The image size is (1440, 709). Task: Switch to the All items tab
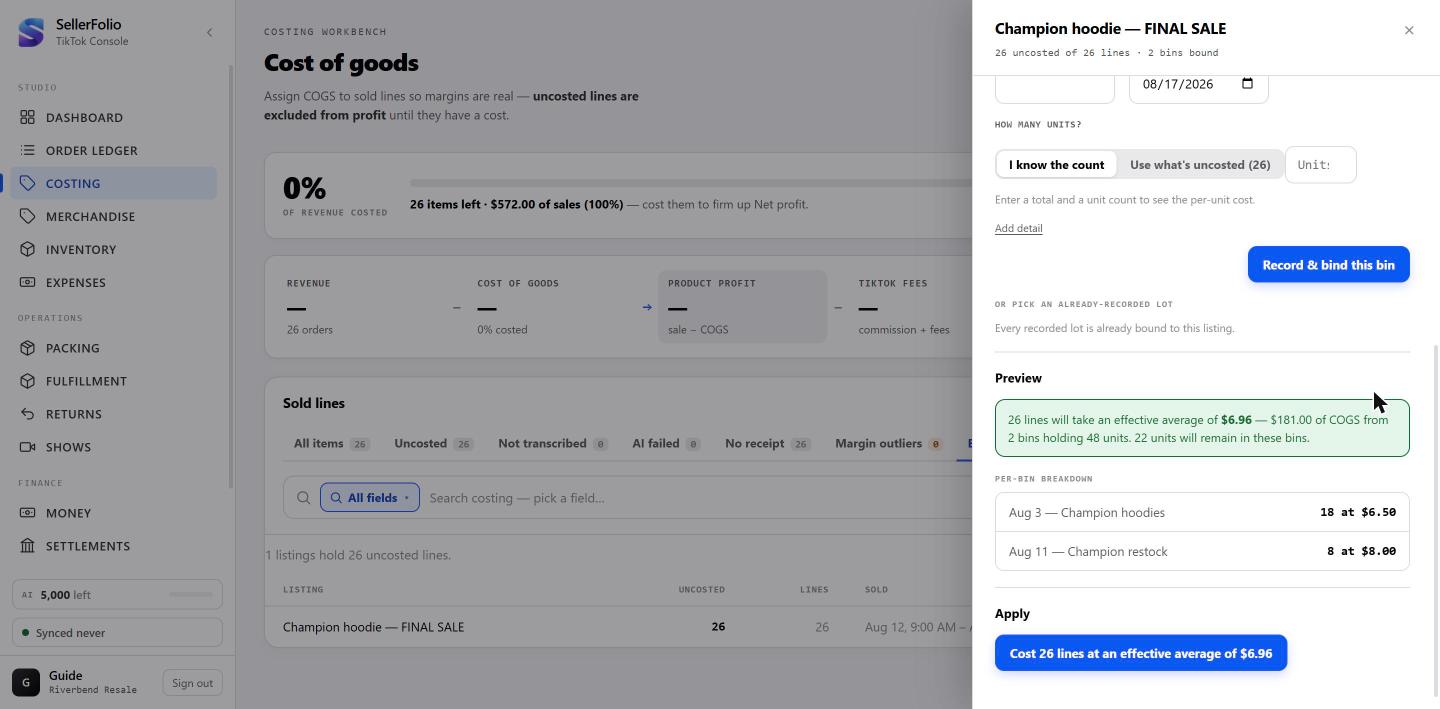[x=331, y=443]
